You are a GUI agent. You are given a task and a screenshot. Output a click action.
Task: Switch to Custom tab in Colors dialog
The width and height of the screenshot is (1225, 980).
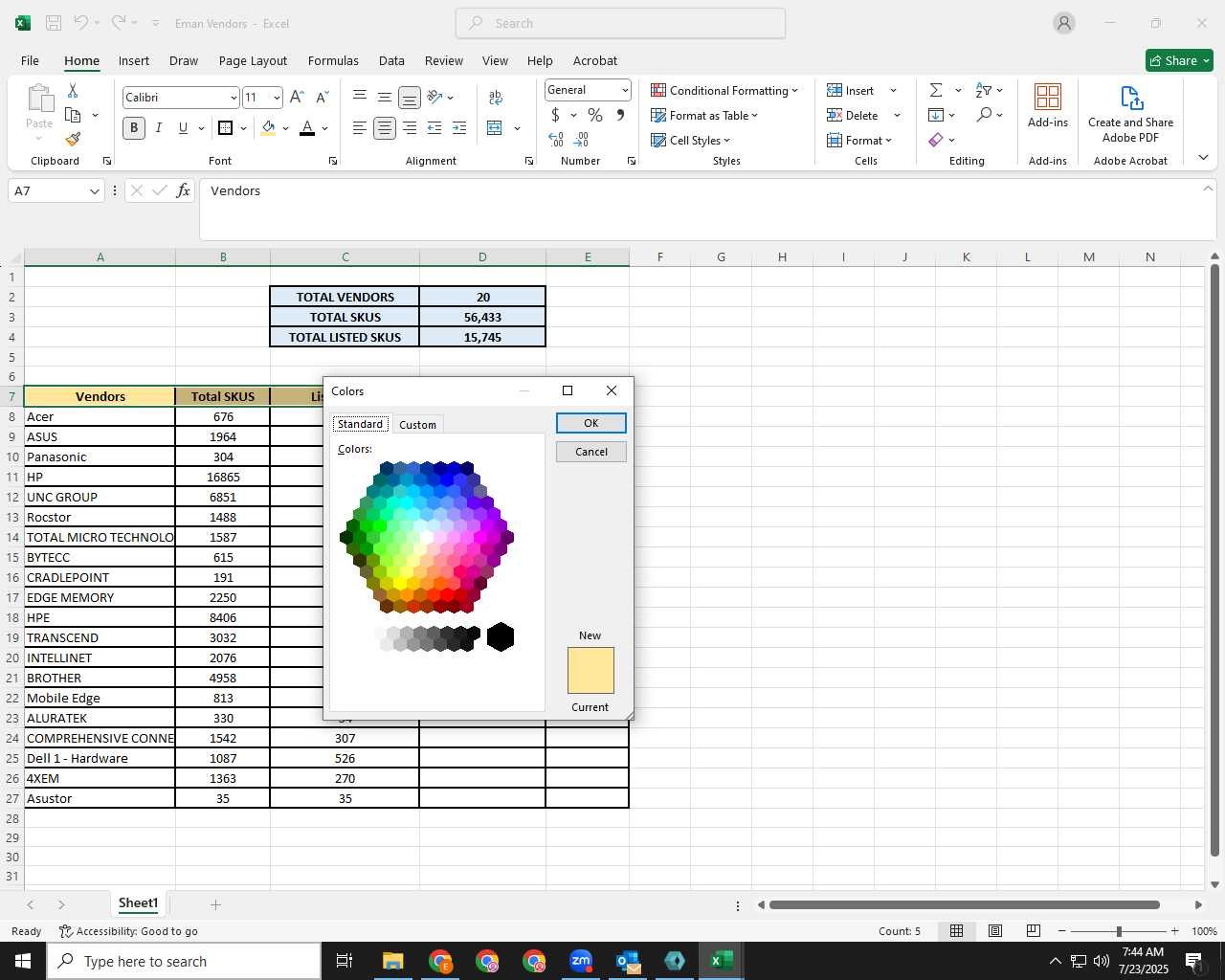click(x=417, y=424)
